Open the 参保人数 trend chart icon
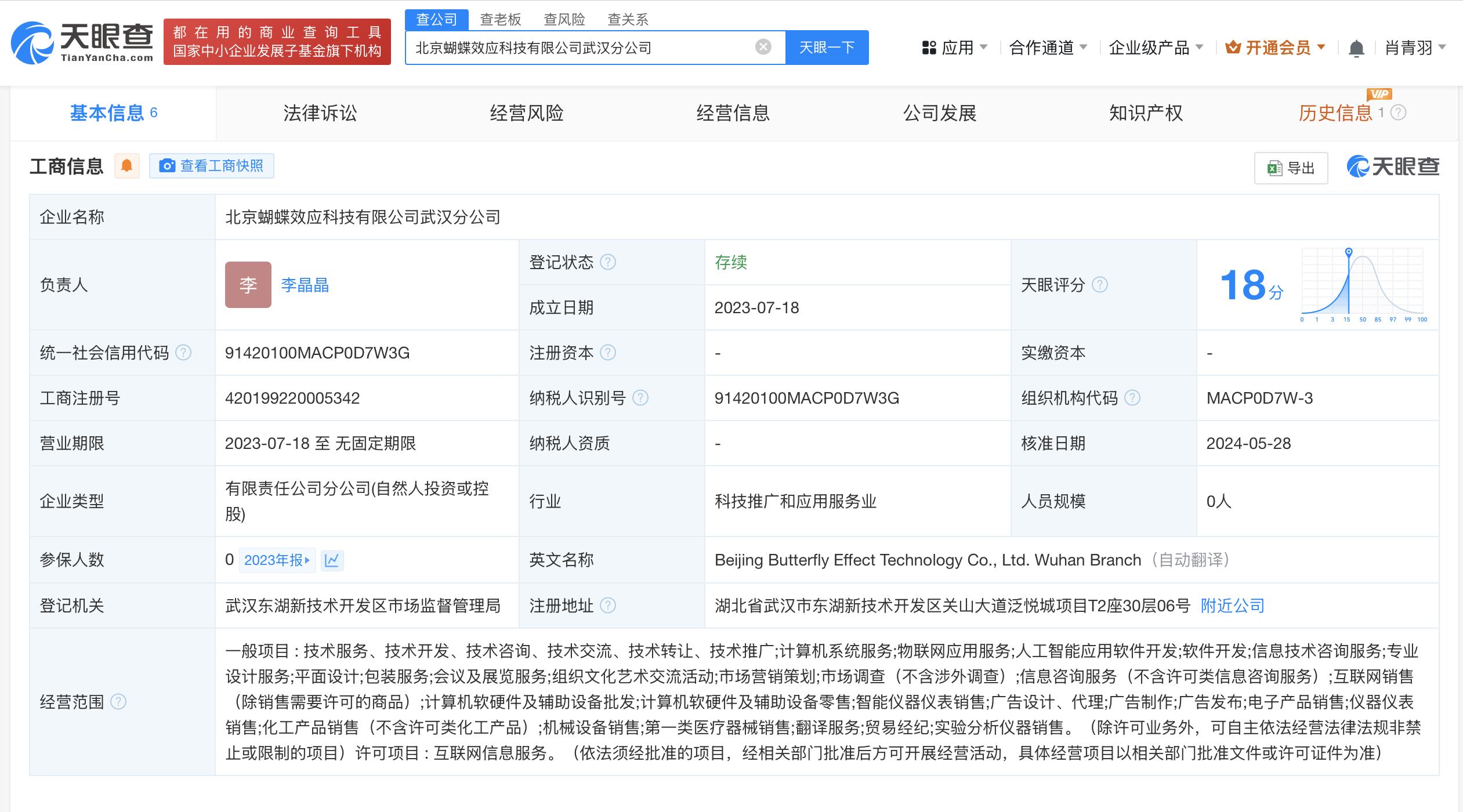The image size is (1463, 812). click(x=332, y=560)
